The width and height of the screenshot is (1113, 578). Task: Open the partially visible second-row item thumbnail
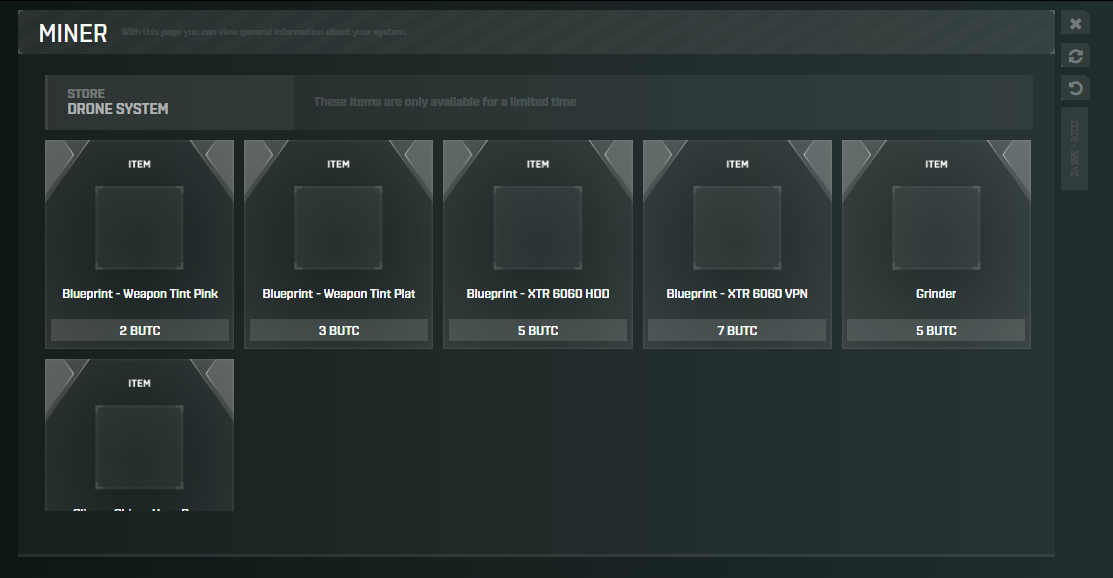coord(139,447)
